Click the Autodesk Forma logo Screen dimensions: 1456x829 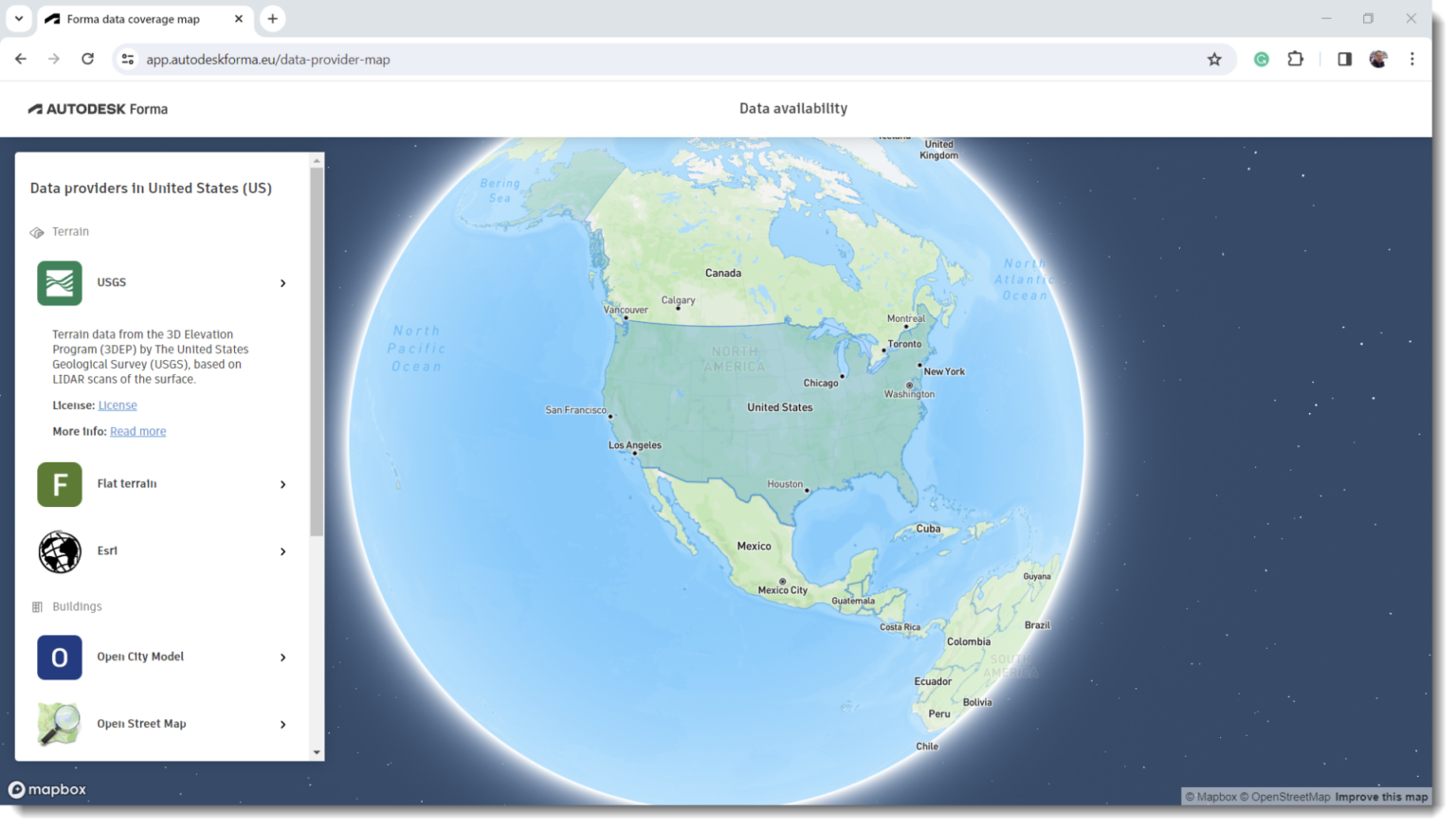(98, 108)
